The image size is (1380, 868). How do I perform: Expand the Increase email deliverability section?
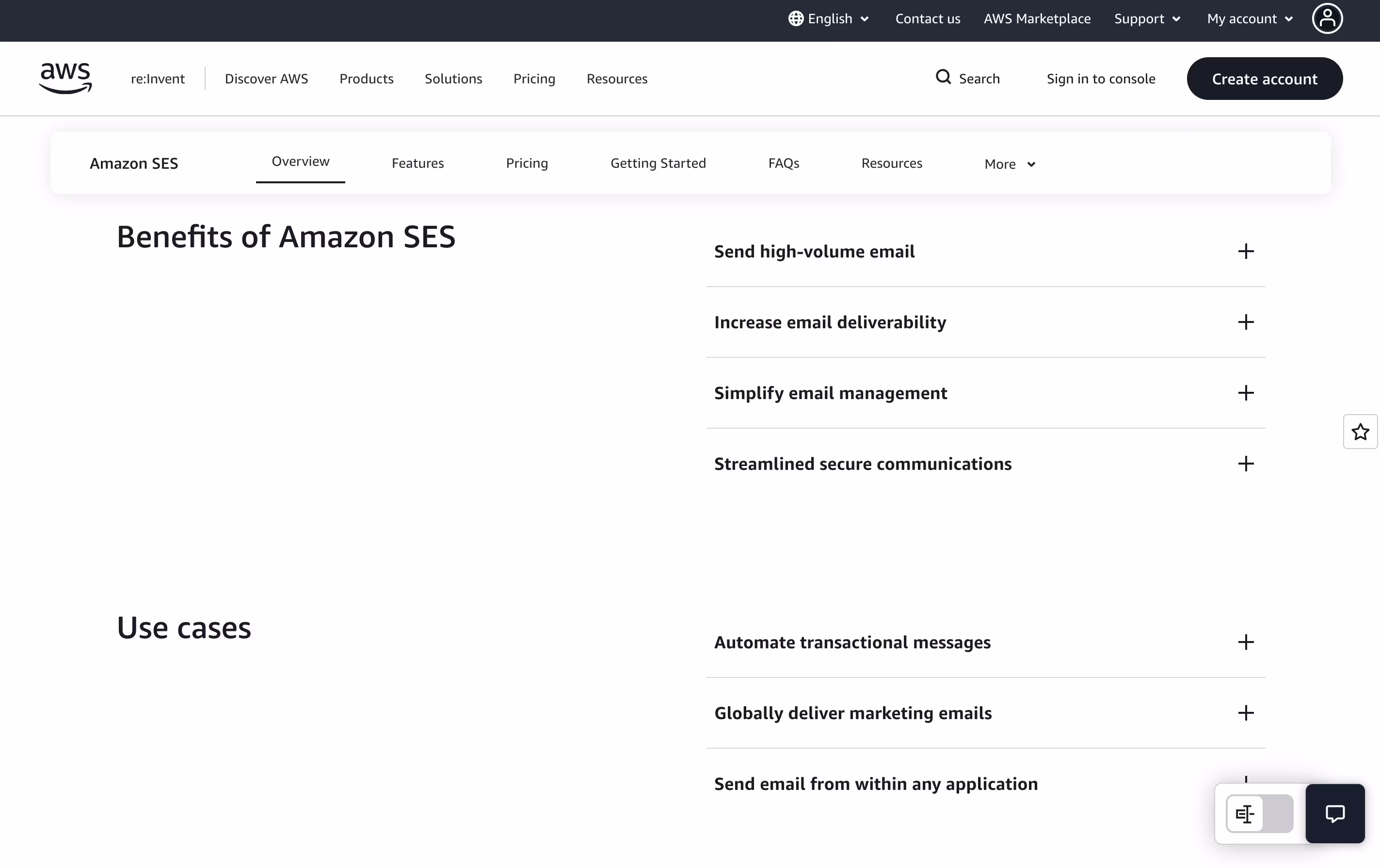tap(1246, 322)
